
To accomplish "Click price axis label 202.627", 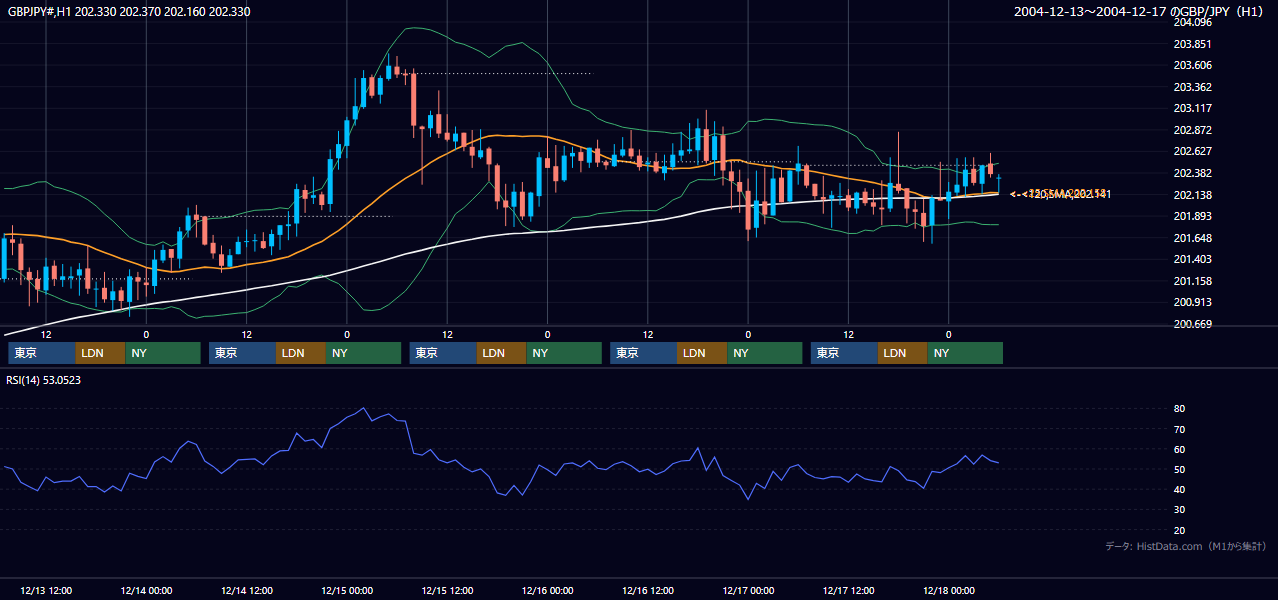I will point(1192,152).
